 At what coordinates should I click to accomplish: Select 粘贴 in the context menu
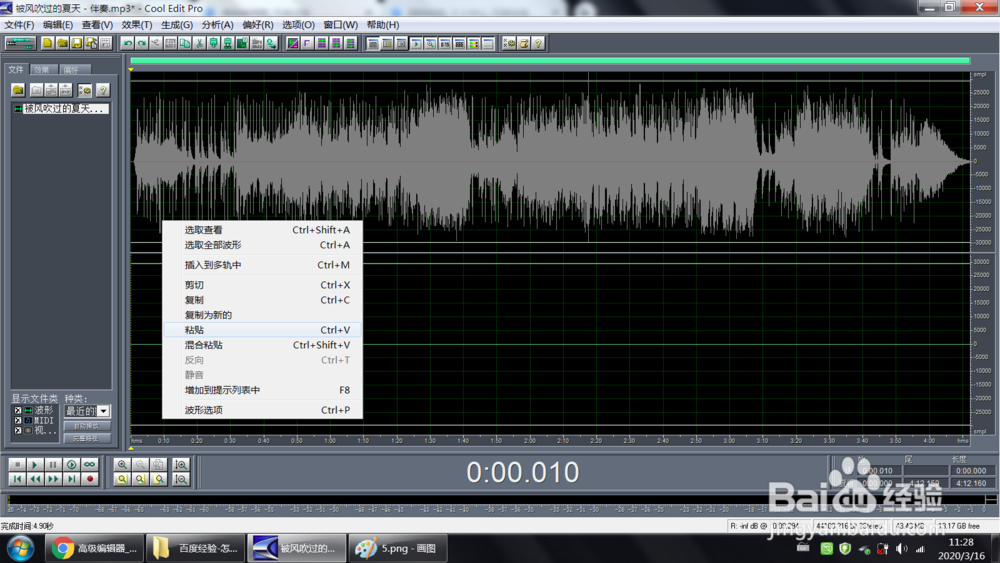click(262, 330)
